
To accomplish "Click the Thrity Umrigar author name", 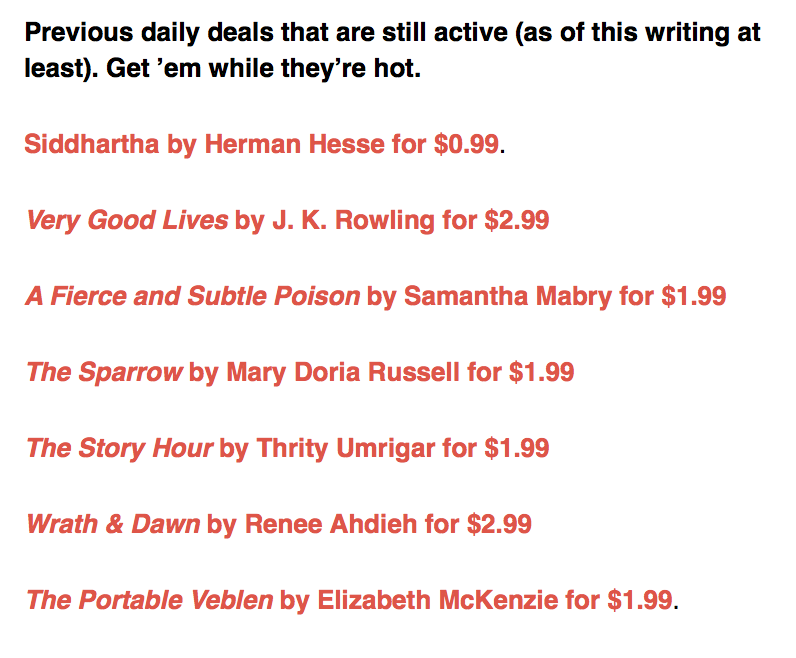I will 346,448.
